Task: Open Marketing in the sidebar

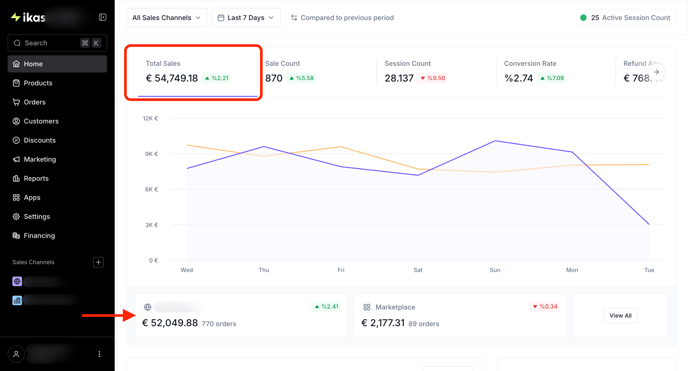Action: click(57, 159)
